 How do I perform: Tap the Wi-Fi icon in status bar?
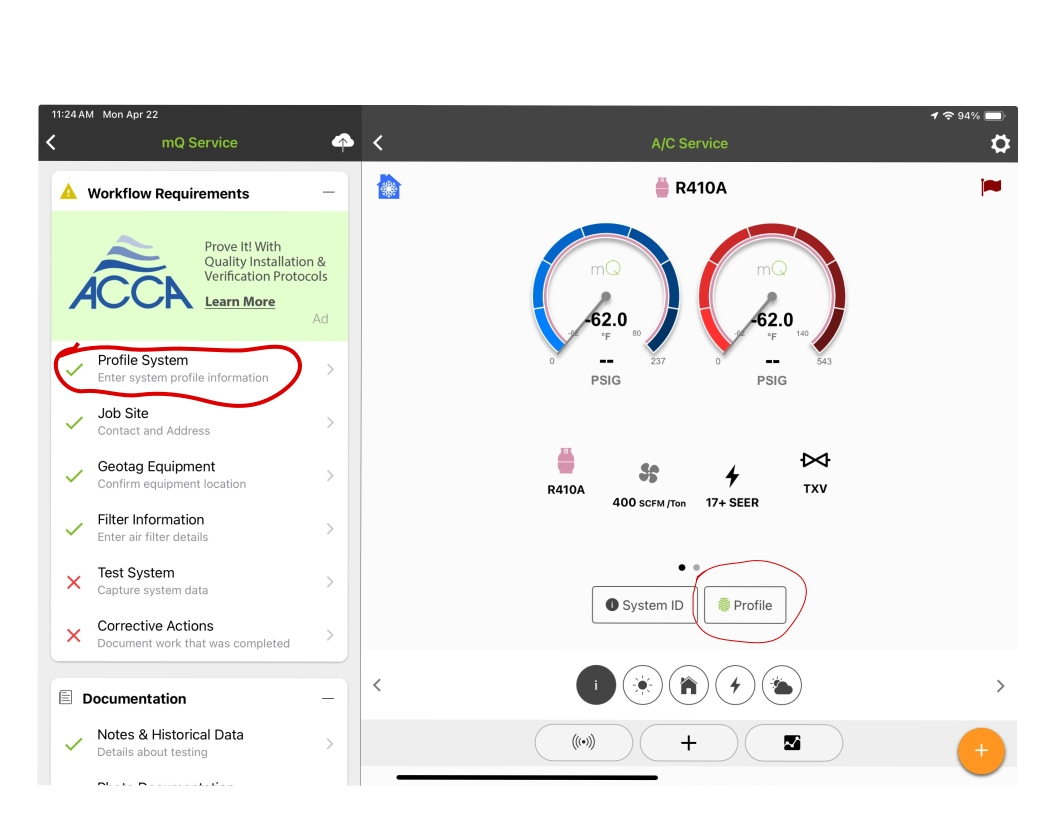point(948,116)
